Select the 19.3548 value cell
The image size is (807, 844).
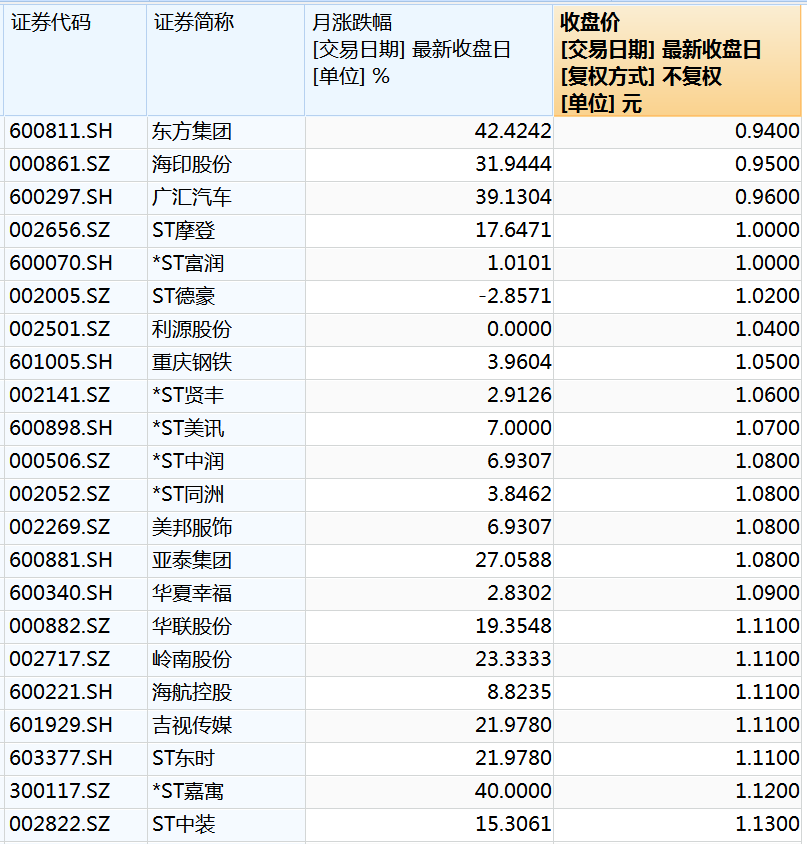(x=429, y=627)
